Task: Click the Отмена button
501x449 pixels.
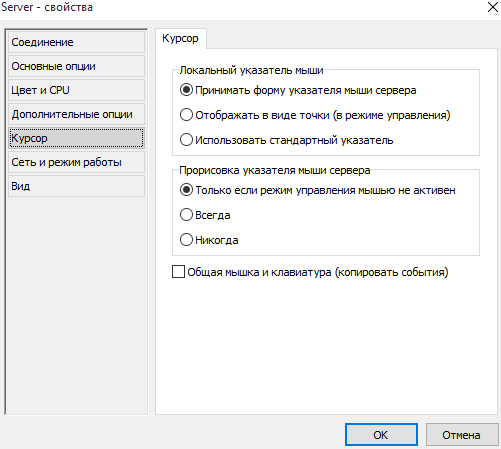Action: tap(461, 434)
